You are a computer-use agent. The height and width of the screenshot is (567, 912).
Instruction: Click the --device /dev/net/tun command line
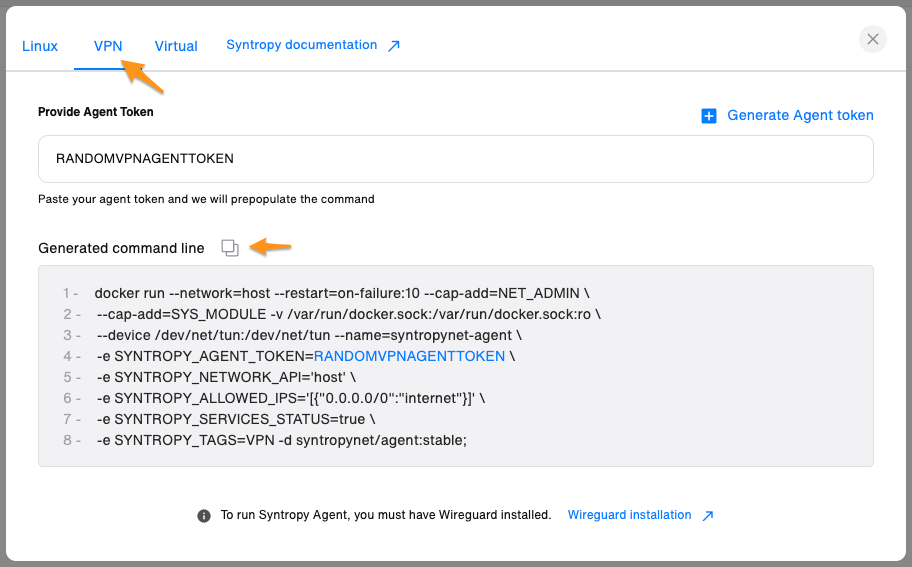(309, 335)
